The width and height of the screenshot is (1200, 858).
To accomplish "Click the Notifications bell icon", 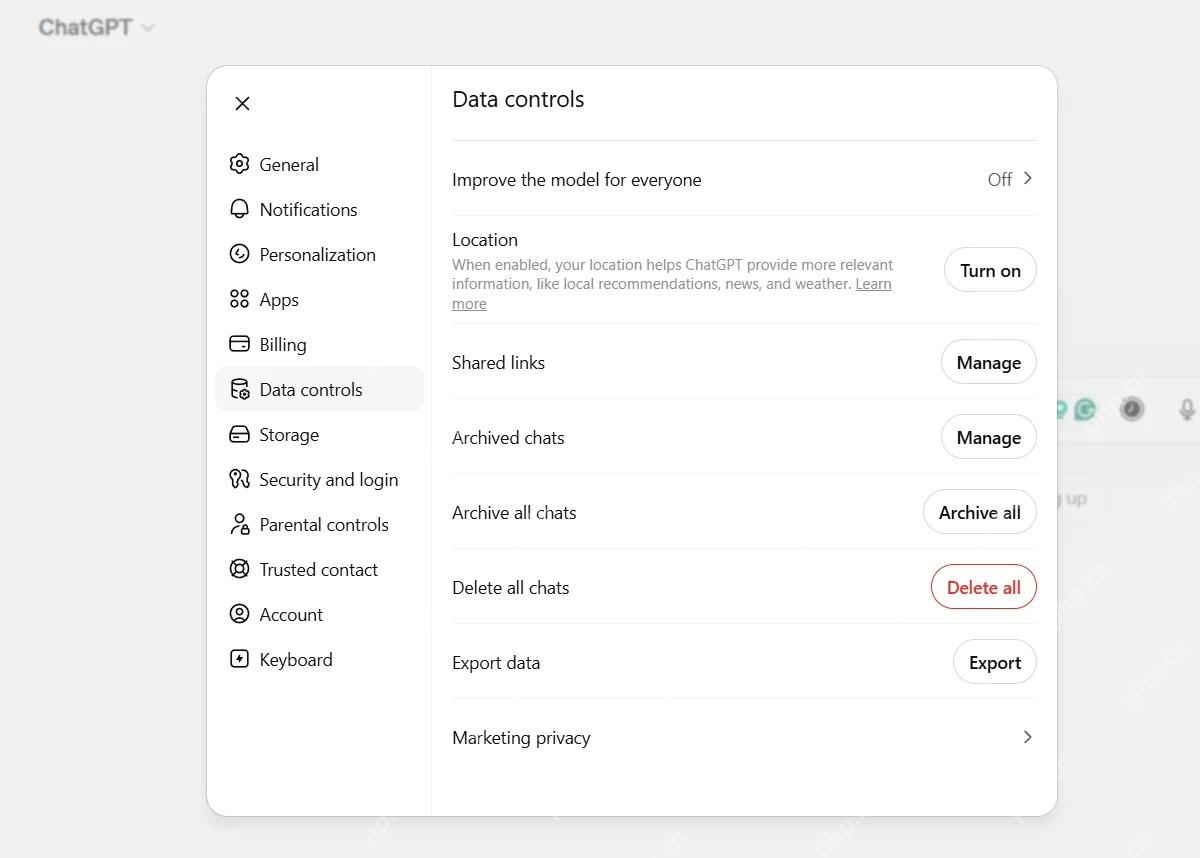I will [x=239, y=209].
